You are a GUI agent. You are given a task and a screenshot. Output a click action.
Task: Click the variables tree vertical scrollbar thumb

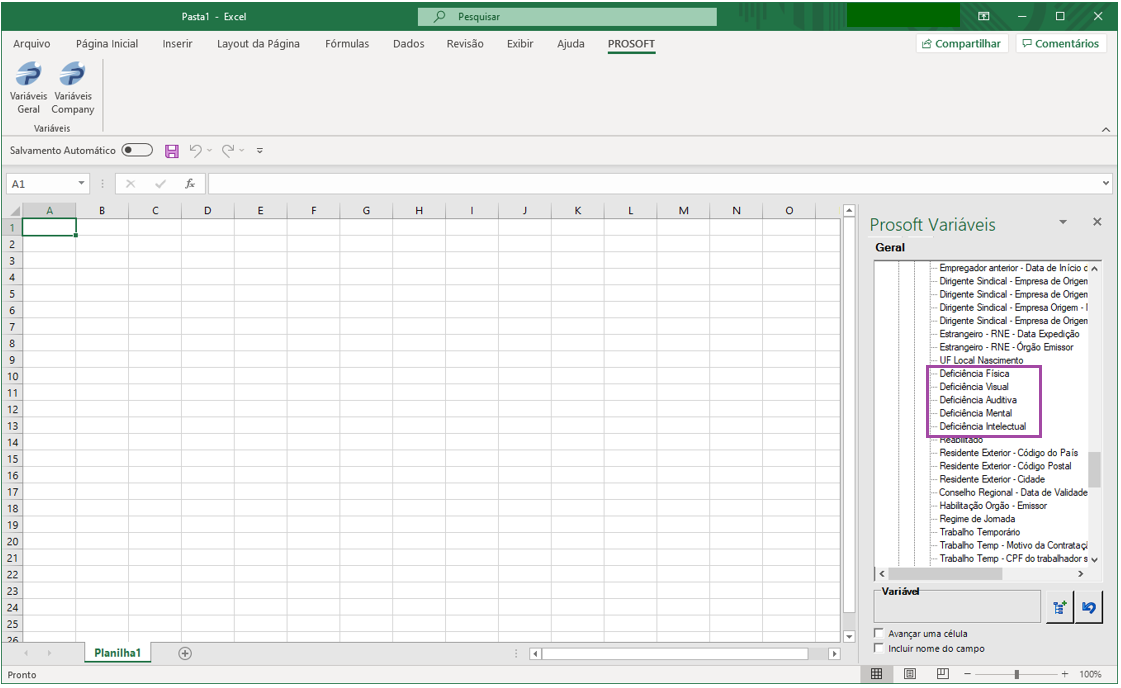(x=1094, y=469)
